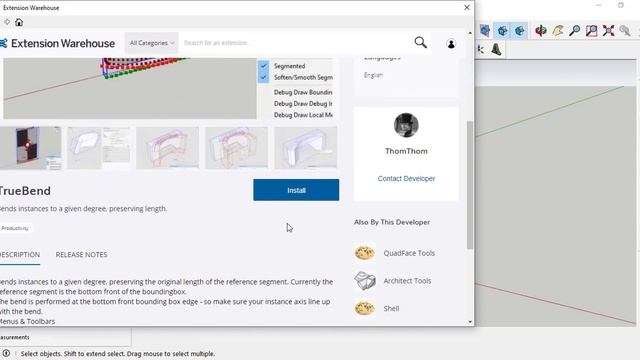Click the TrueBend title text
The height and width of the screenshot is (360, 640).
25,191
